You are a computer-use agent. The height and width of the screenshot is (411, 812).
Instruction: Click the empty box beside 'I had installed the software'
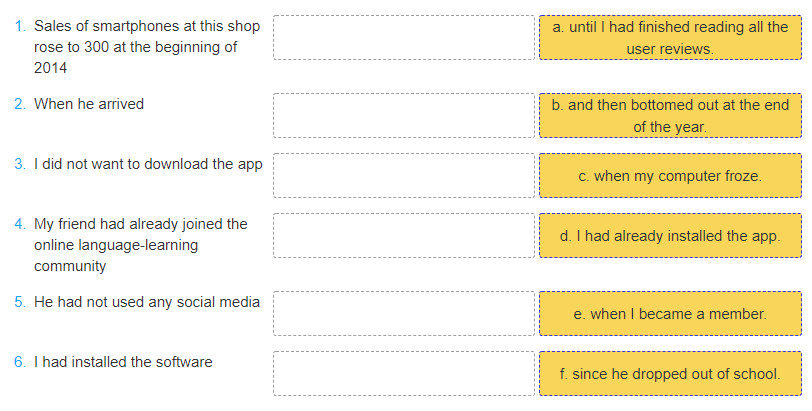point(404,374)
